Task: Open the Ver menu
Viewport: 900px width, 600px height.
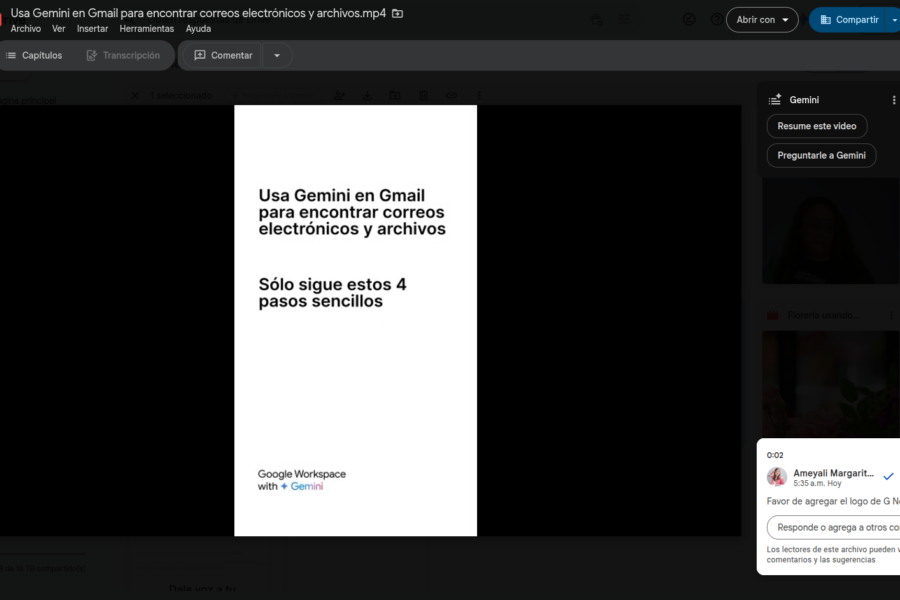Action: [x=59, y=29]
